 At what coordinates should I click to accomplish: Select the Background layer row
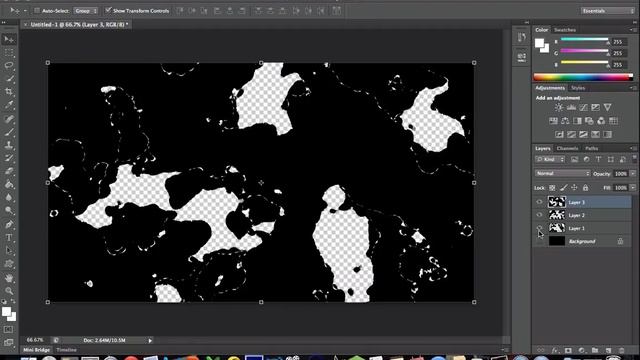(582, 241)
